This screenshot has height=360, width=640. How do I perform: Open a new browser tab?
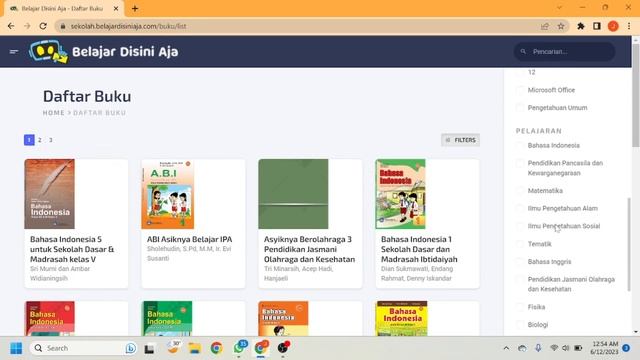(135, 8)
